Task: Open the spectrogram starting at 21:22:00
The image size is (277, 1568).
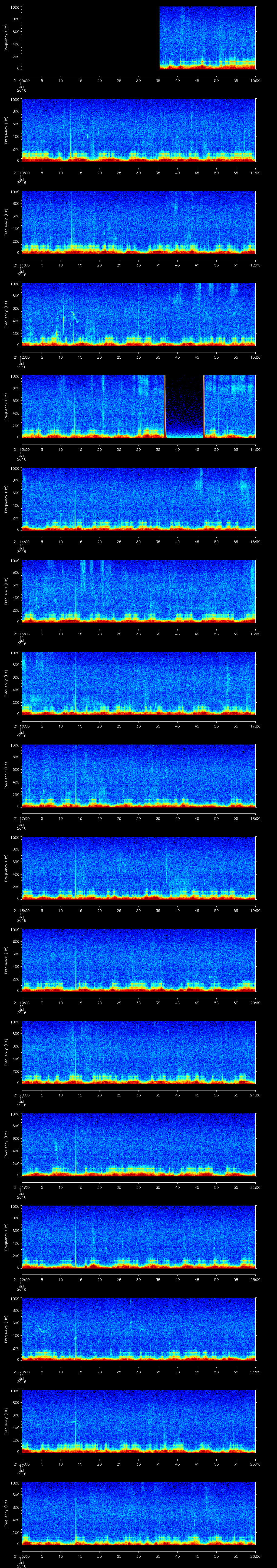Action: (x=139, y=1236)
